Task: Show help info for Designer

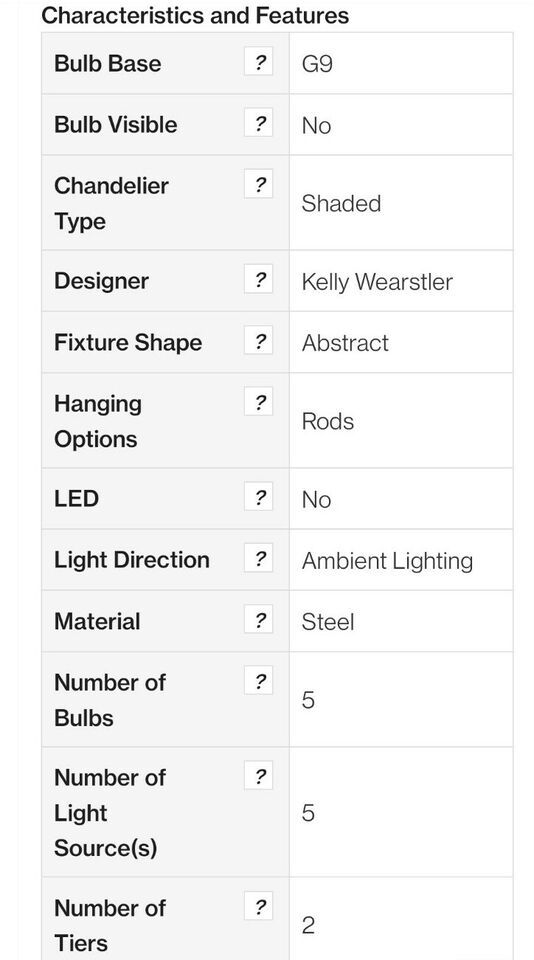Action: pos(258,279)
